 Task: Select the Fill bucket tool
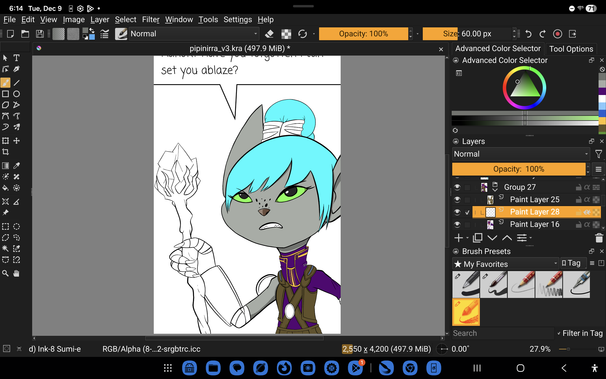[x=5, y=188]
